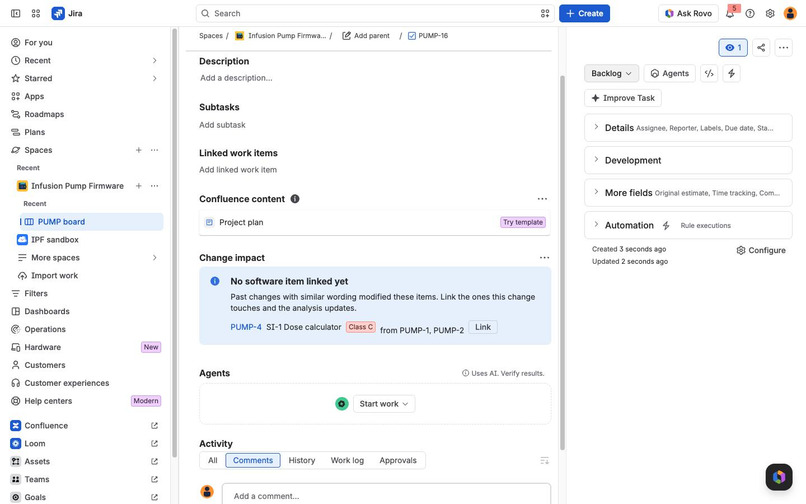
Task: Open the PUMP-4 link
Action: pyautogui.click(x=246, y=327)
